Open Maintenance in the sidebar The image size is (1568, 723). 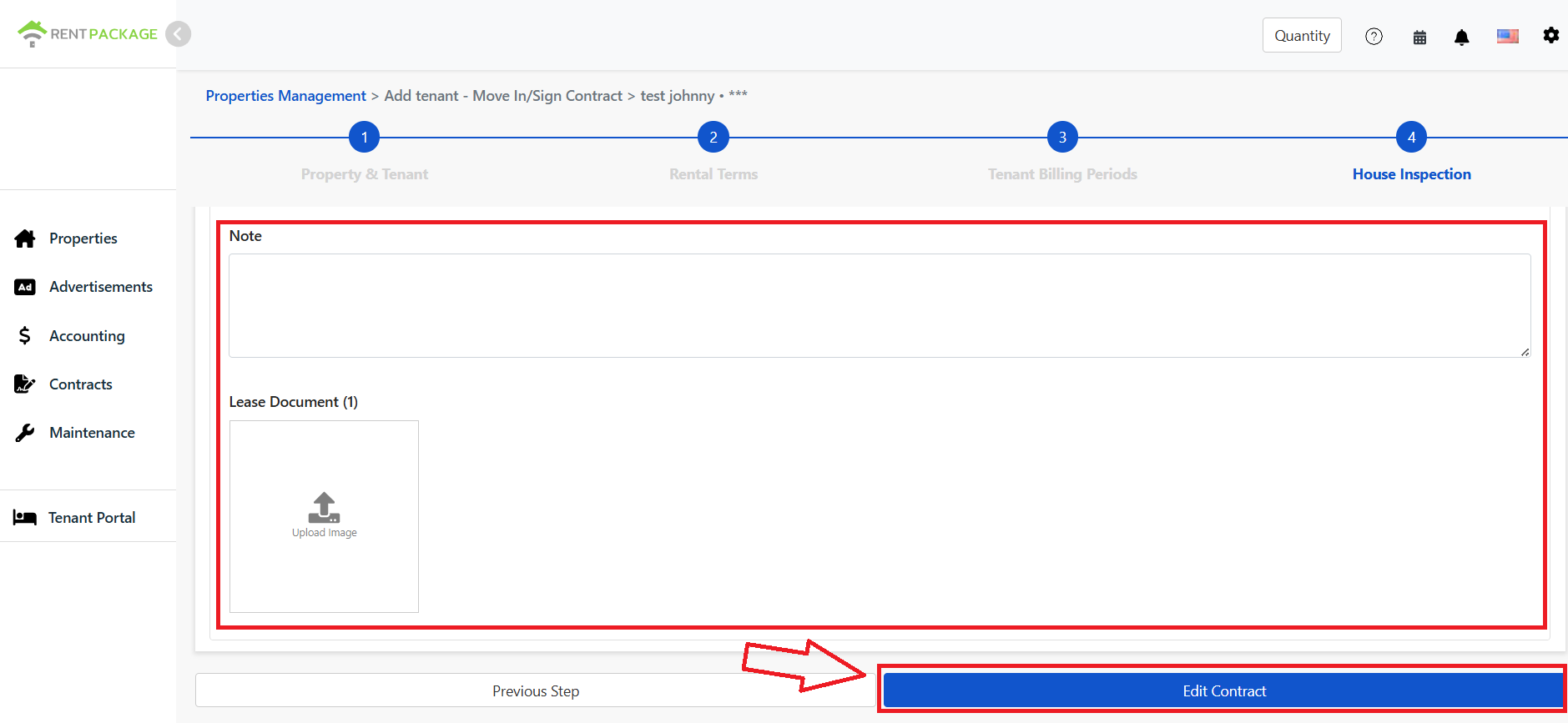pyautogui.click(x=92, y=433)
